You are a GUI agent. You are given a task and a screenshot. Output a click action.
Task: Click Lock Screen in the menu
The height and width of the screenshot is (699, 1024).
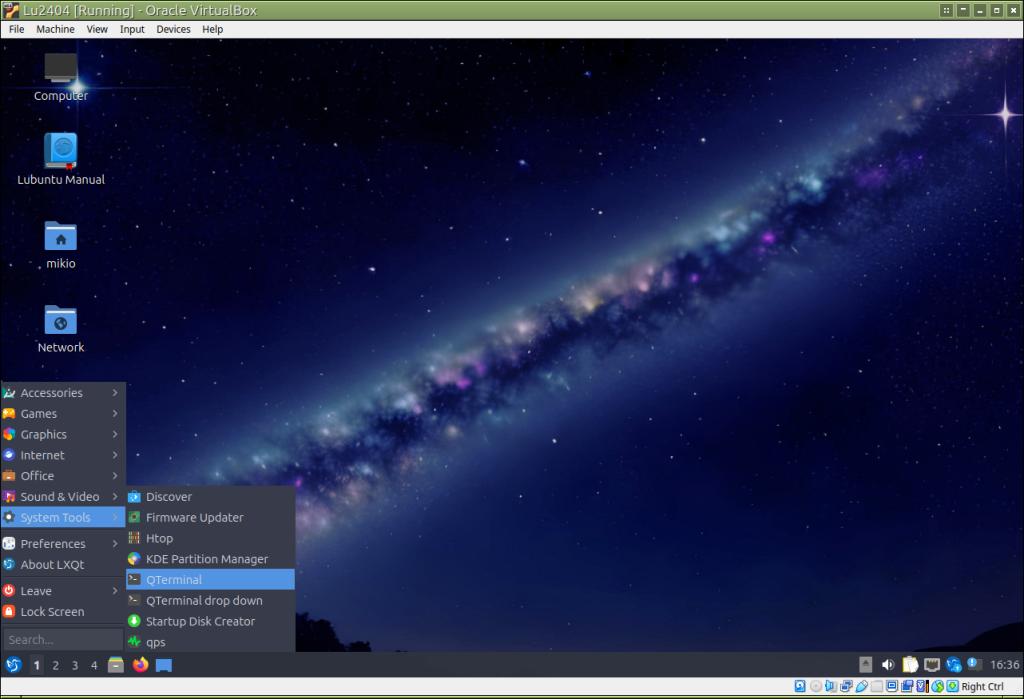[52, 612]
